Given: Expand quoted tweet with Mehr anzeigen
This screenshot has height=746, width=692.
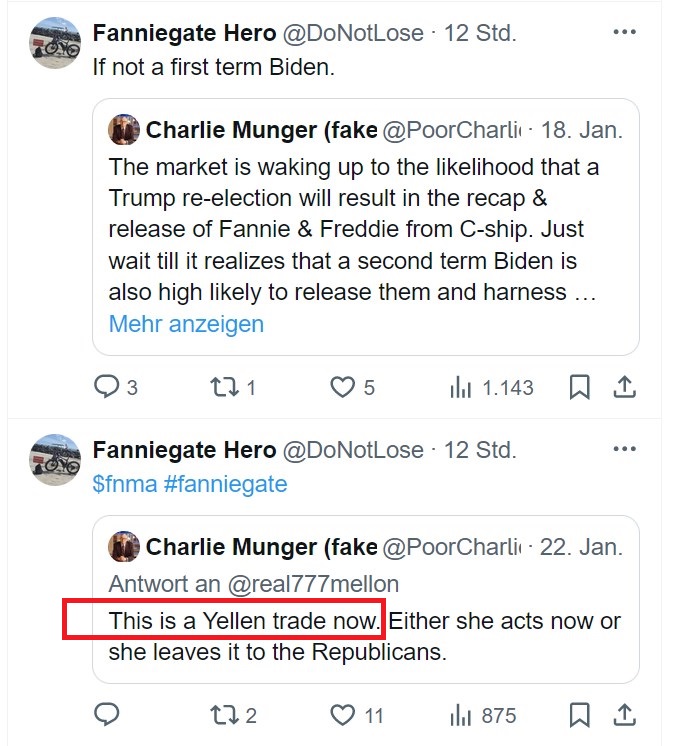Looking at the screenshot, I should [x=186, y=324].
